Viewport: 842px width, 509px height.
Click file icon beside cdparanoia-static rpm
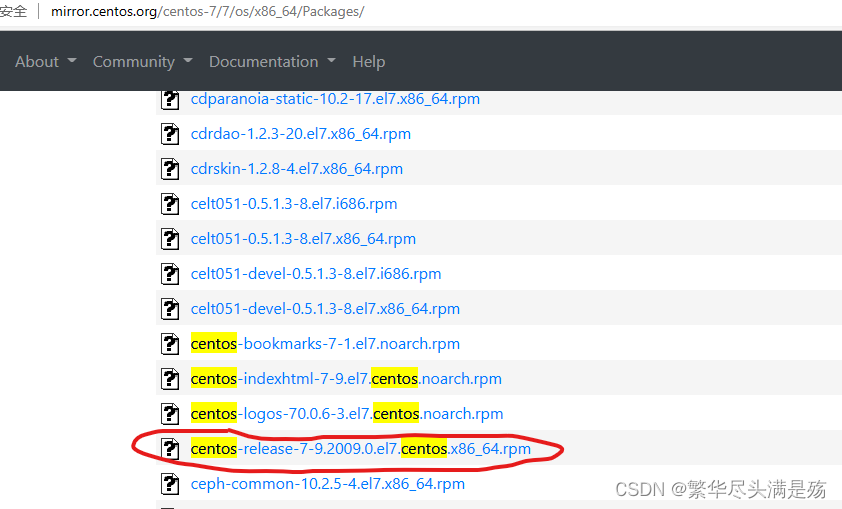click(170, 100)
